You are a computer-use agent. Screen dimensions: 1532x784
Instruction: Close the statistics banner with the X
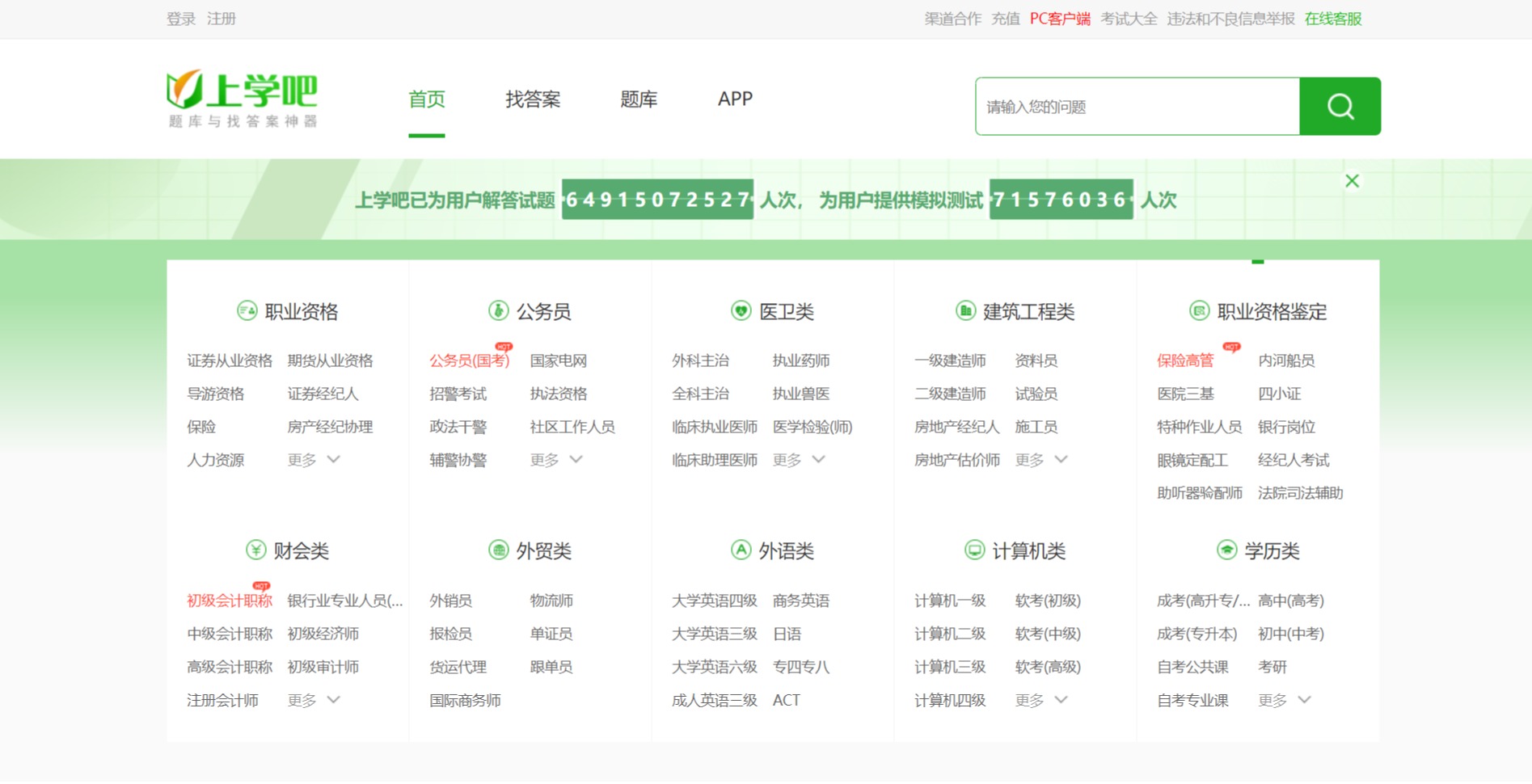1352,181
